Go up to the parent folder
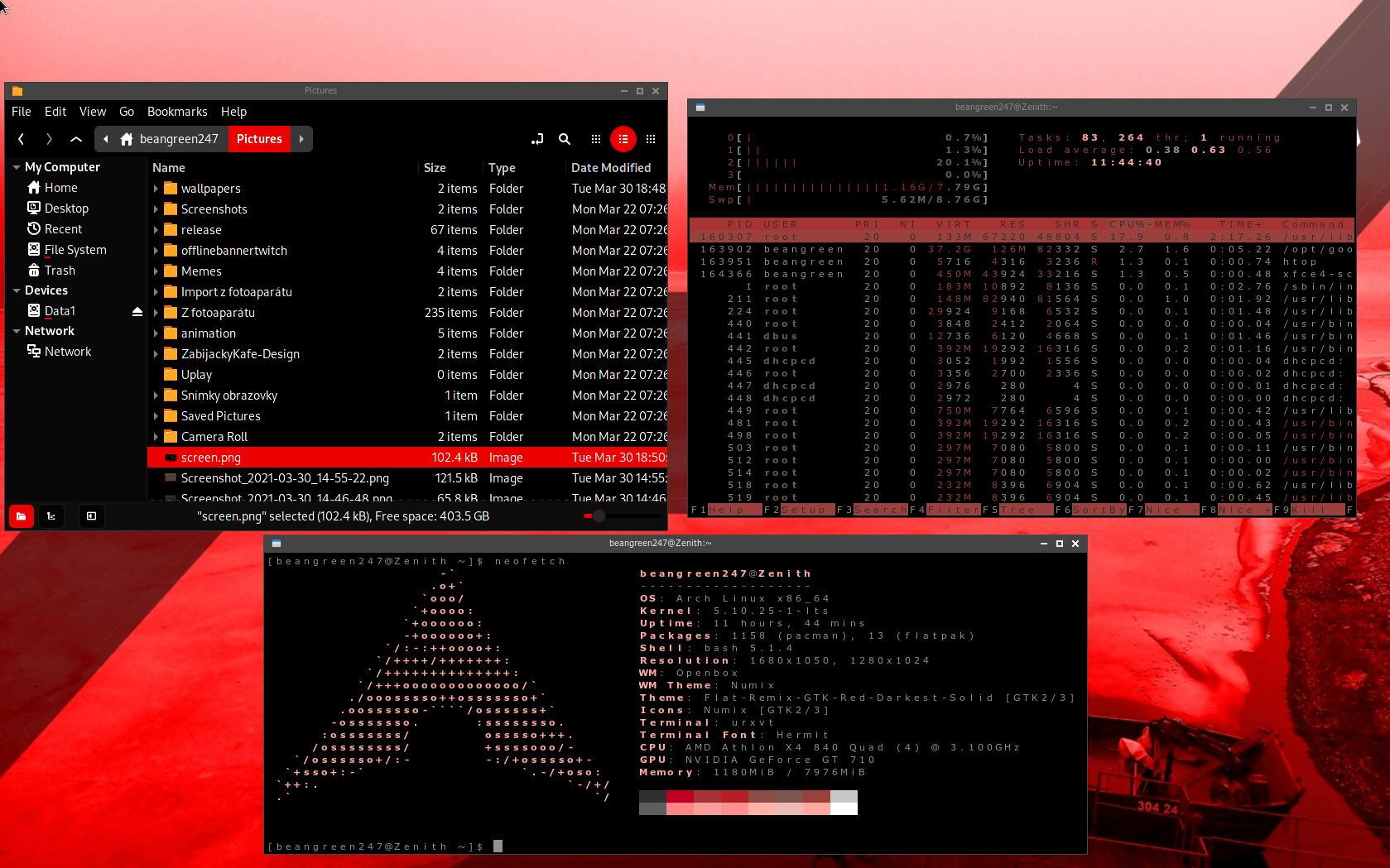 (x=76, y=139)
